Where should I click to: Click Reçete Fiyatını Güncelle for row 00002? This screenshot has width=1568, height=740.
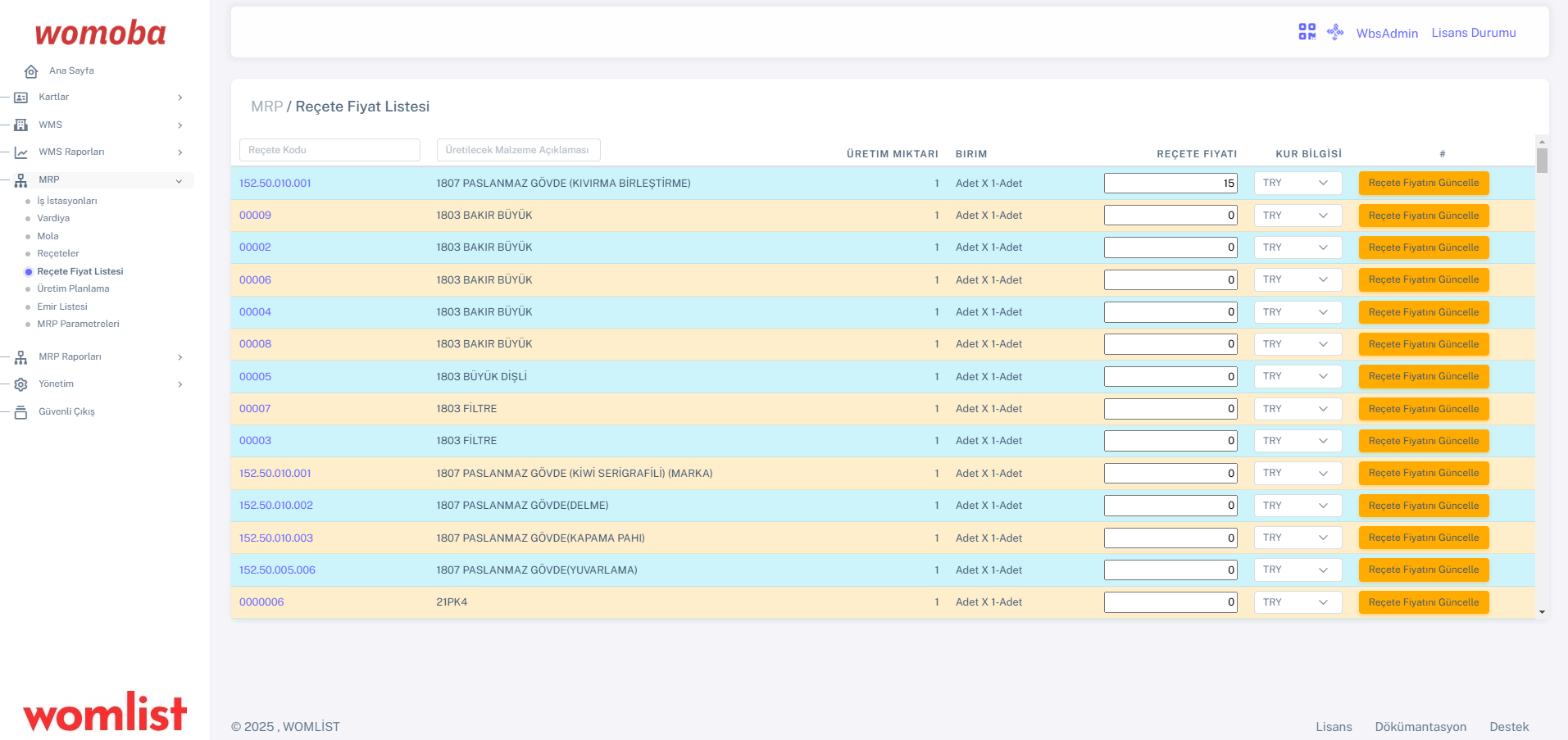tap(1424, 247)
